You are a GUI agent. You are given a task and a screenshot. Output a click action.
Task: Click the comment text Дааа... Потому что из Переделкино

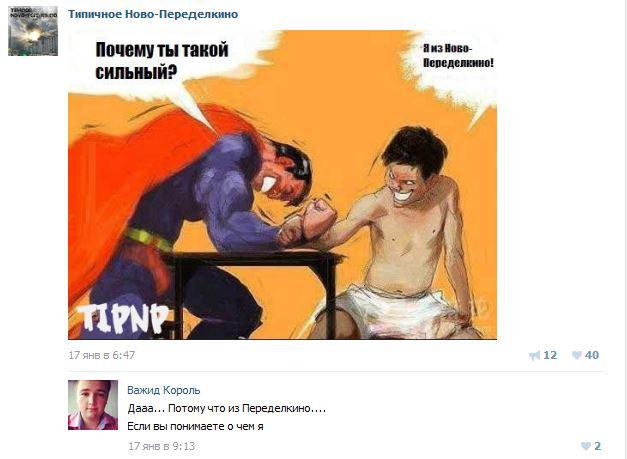227,409
